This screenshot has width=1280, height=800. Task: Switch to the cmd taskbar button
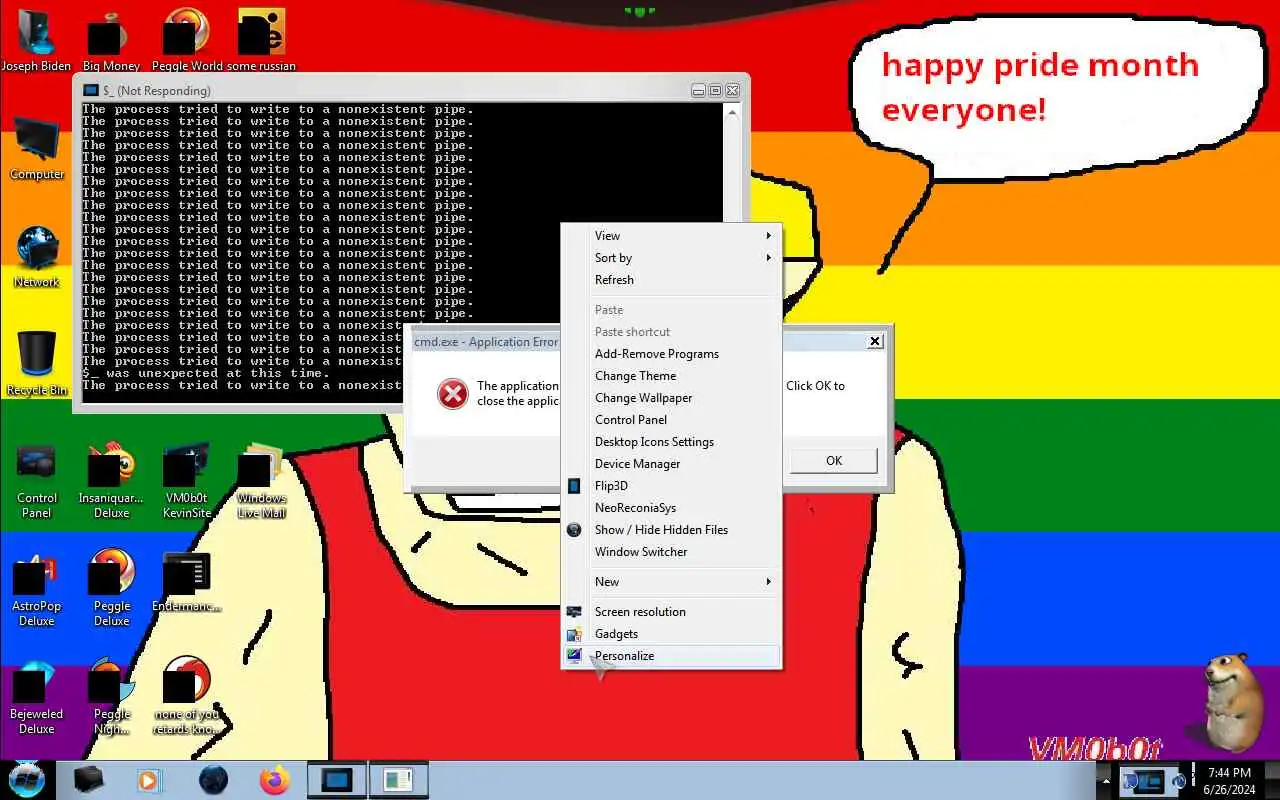point(337,780)
